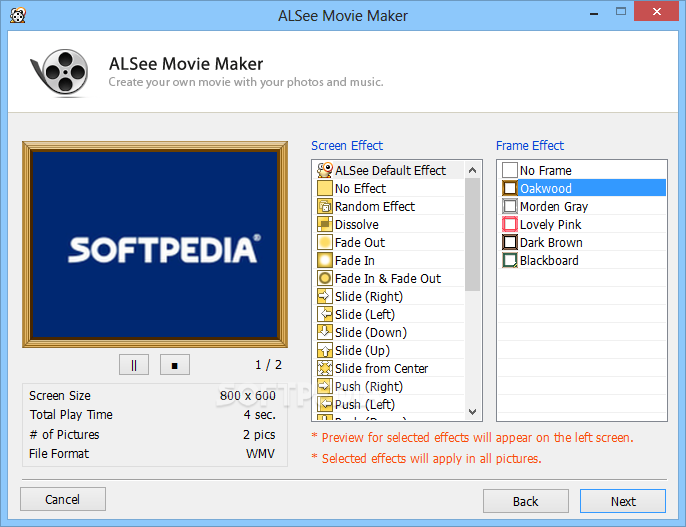Click the No Effect icon
686x527 pixels.
(325, 188)
